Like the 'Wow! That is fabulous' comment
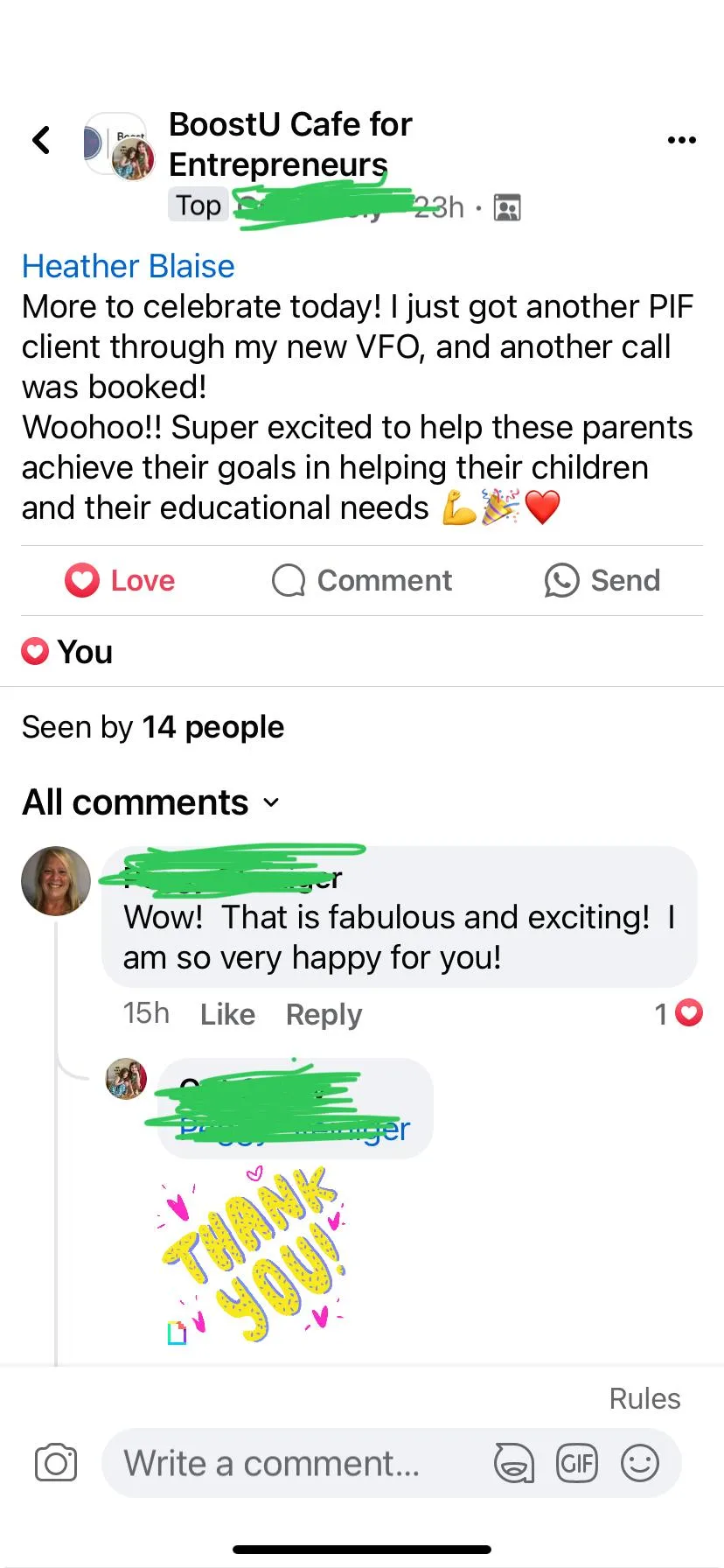The width and height of the screenshot is (724, 1568). point(227,1014)
